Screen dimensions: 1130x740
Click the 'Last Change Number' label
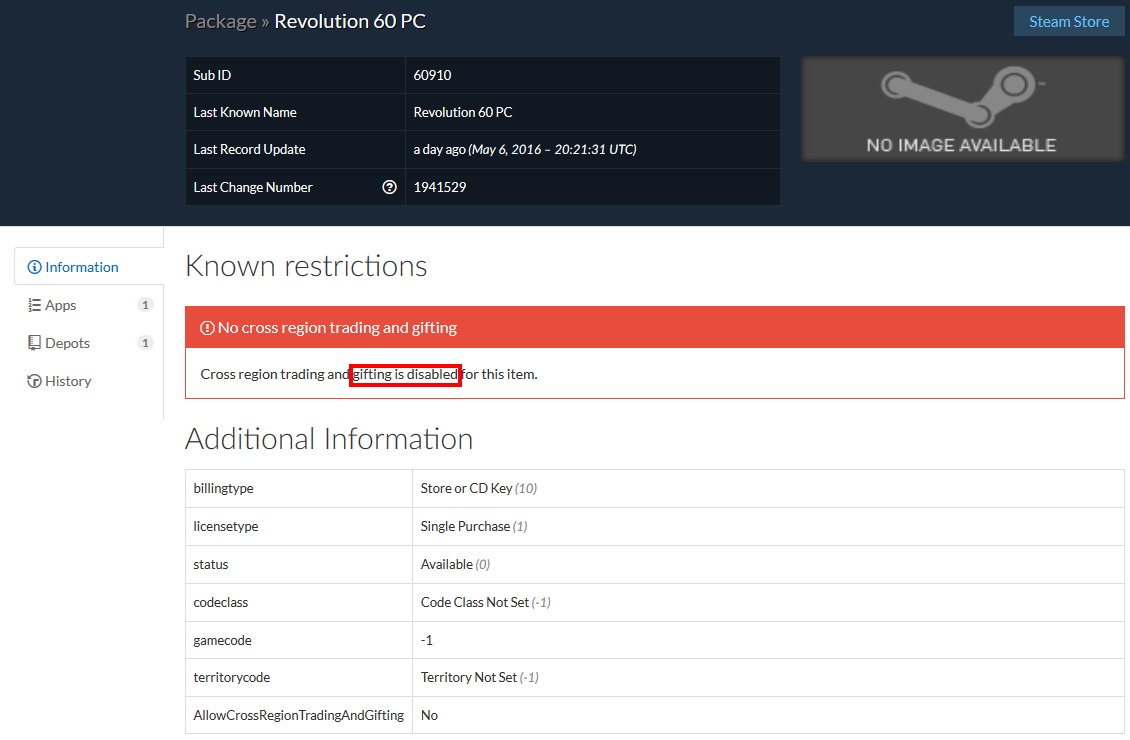253,187
